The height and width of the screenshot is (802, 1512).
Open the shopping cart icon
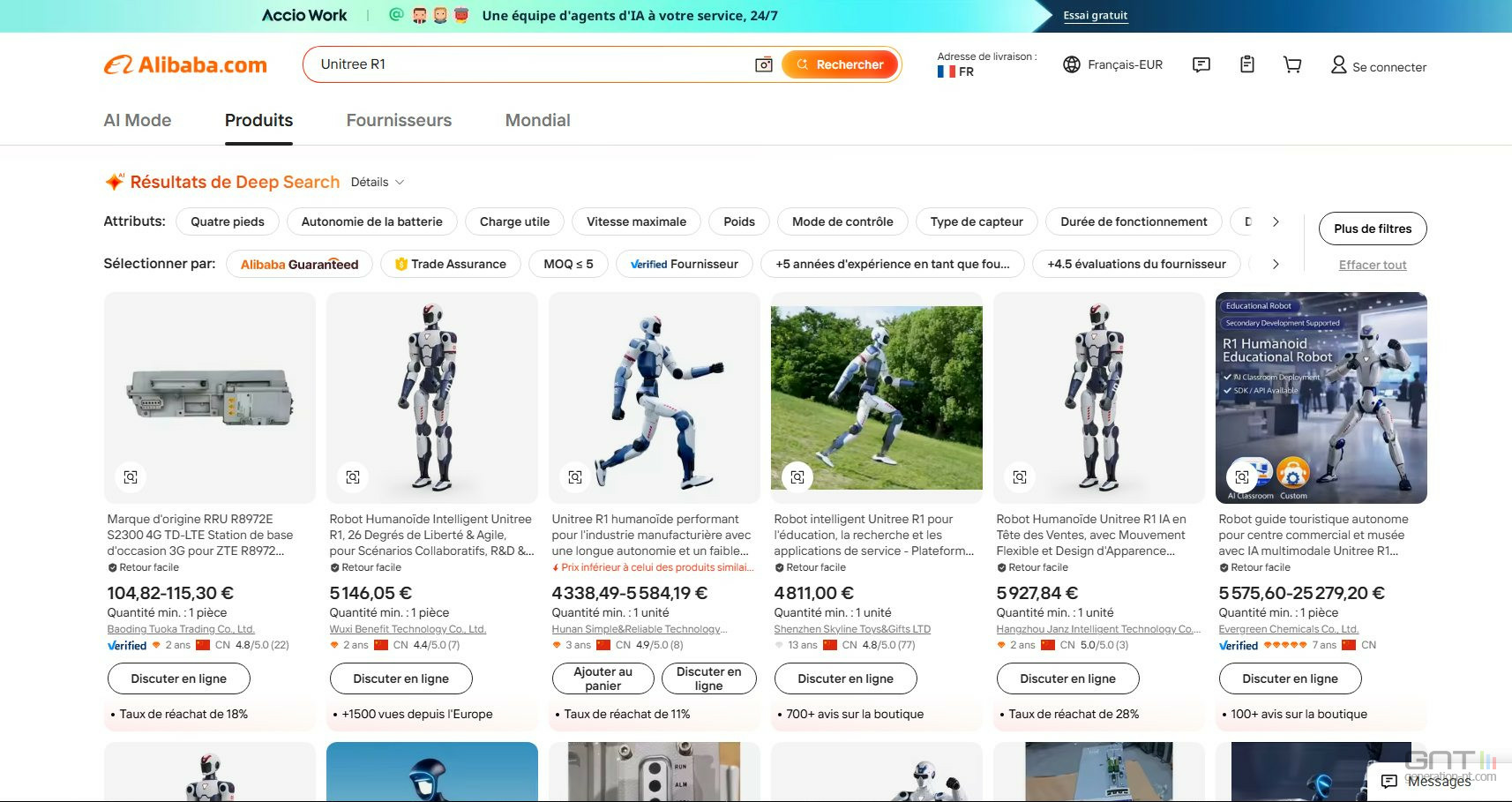coord(1292,64)
